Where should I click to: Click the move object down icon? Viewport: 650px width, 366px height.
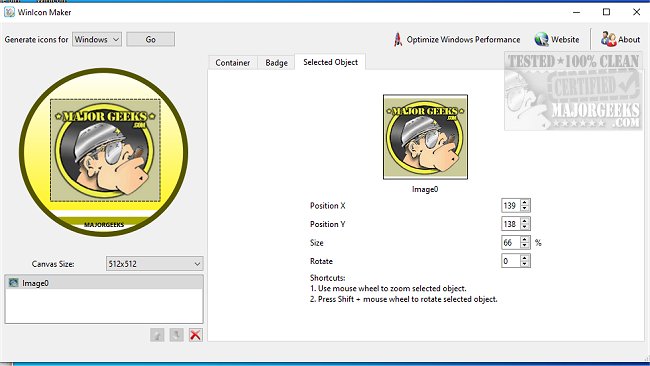coord(176,335)
